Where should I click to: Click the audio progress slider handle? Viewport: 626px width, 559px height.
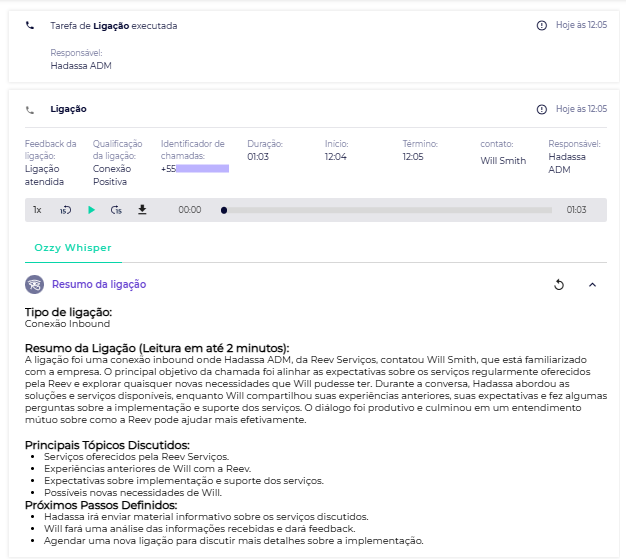click(x=224, y=210)
